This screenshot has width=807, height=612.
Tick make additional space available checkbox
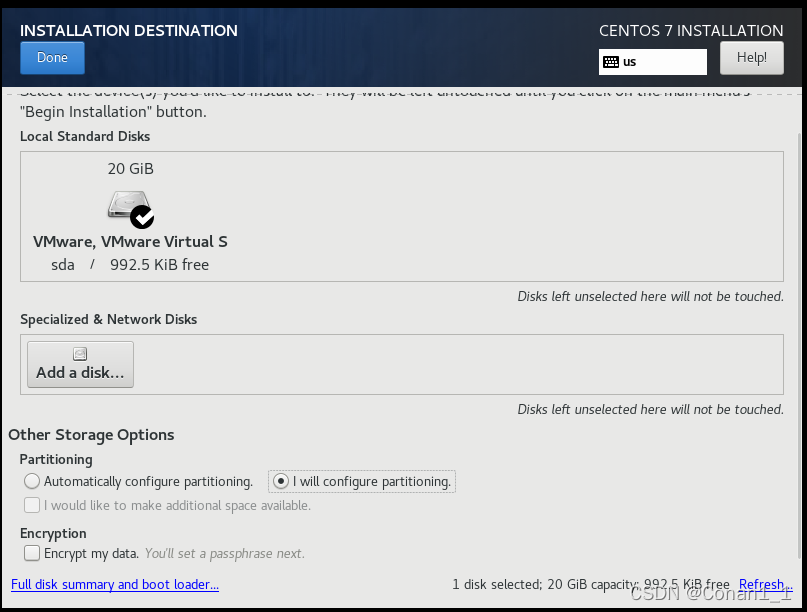click(x=32, y=505)
